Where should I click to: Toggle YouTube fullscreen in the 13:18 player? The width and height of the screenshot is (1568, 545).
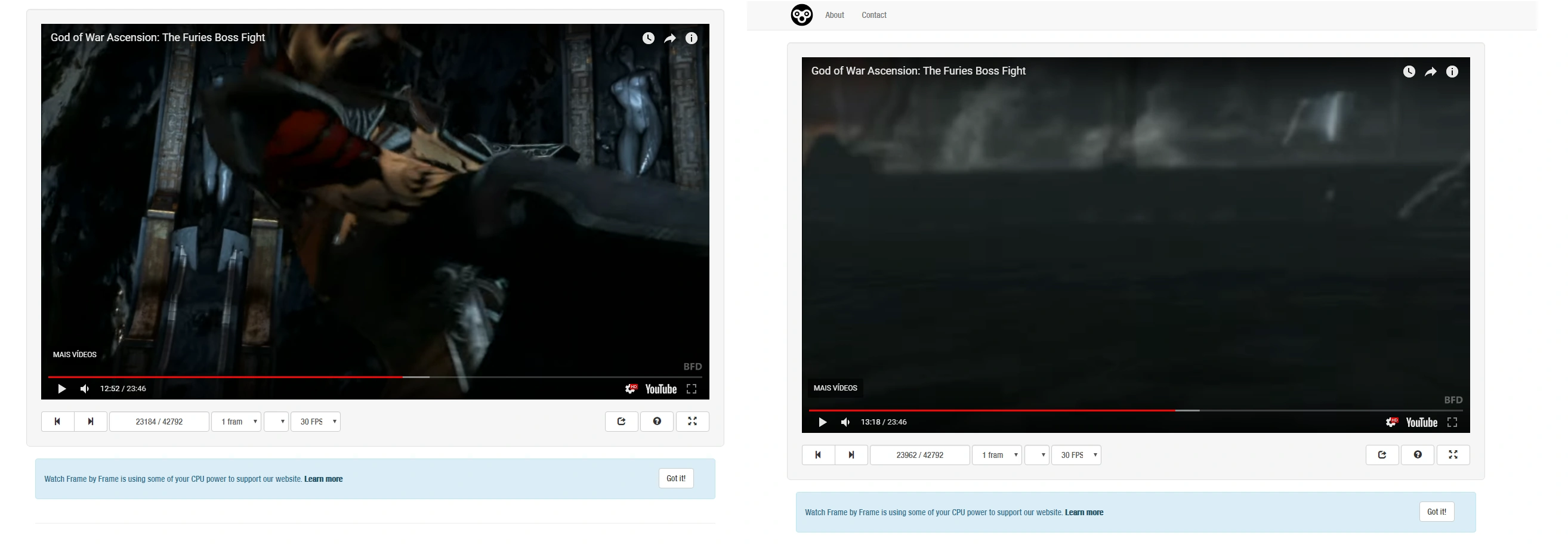1452,422
